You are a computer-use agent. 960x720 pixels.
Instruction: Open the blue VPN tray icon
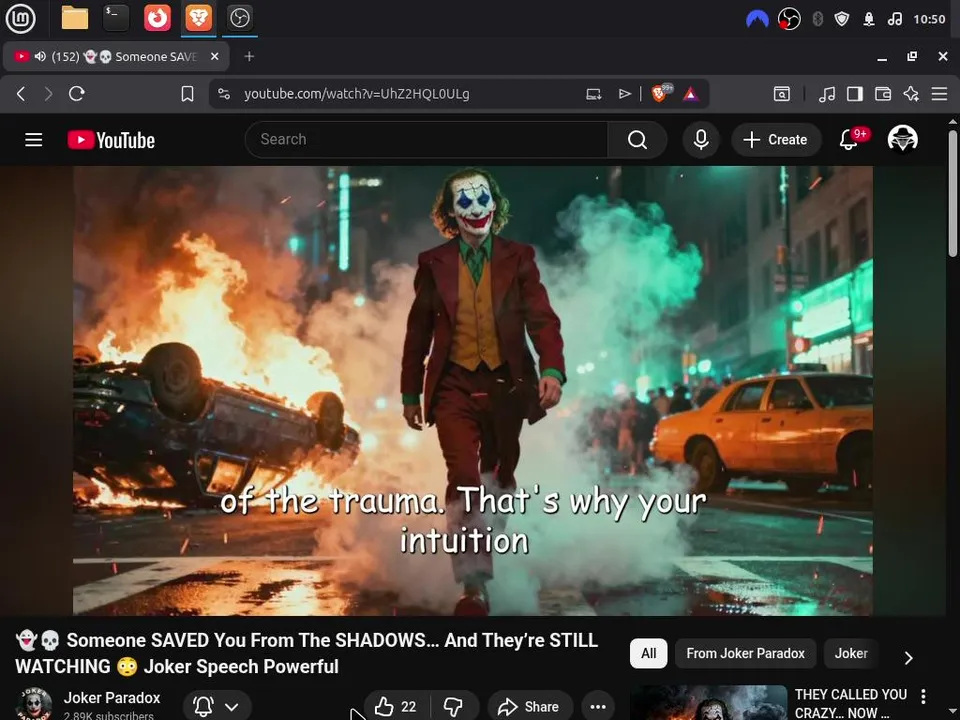tap(757, 20)
